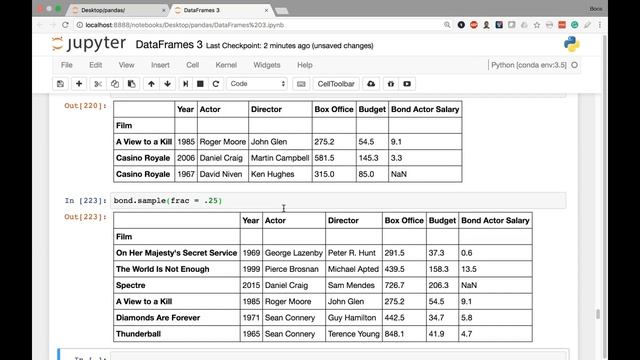
Task: Open a new browser tab
Action: pyautogui.click(x=282, y=11)
